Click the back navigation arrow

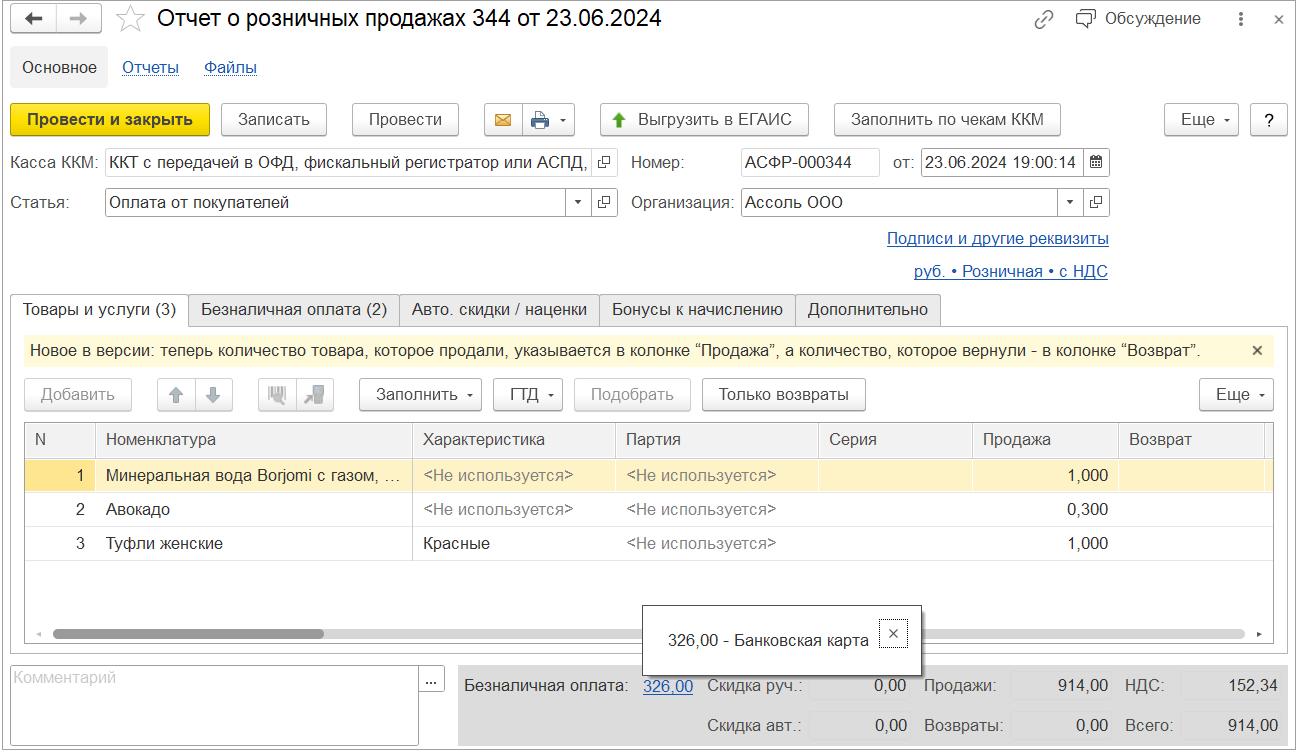(x=33, y=19)
